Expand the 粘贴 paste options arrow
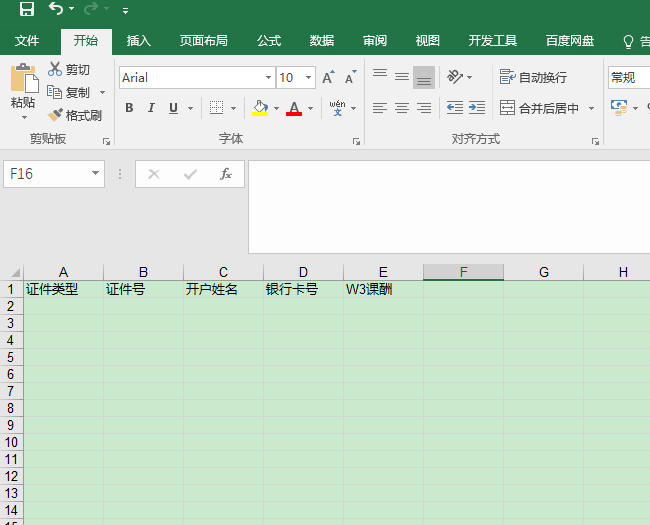Screen dimensions: 650x525 [24, 117]
